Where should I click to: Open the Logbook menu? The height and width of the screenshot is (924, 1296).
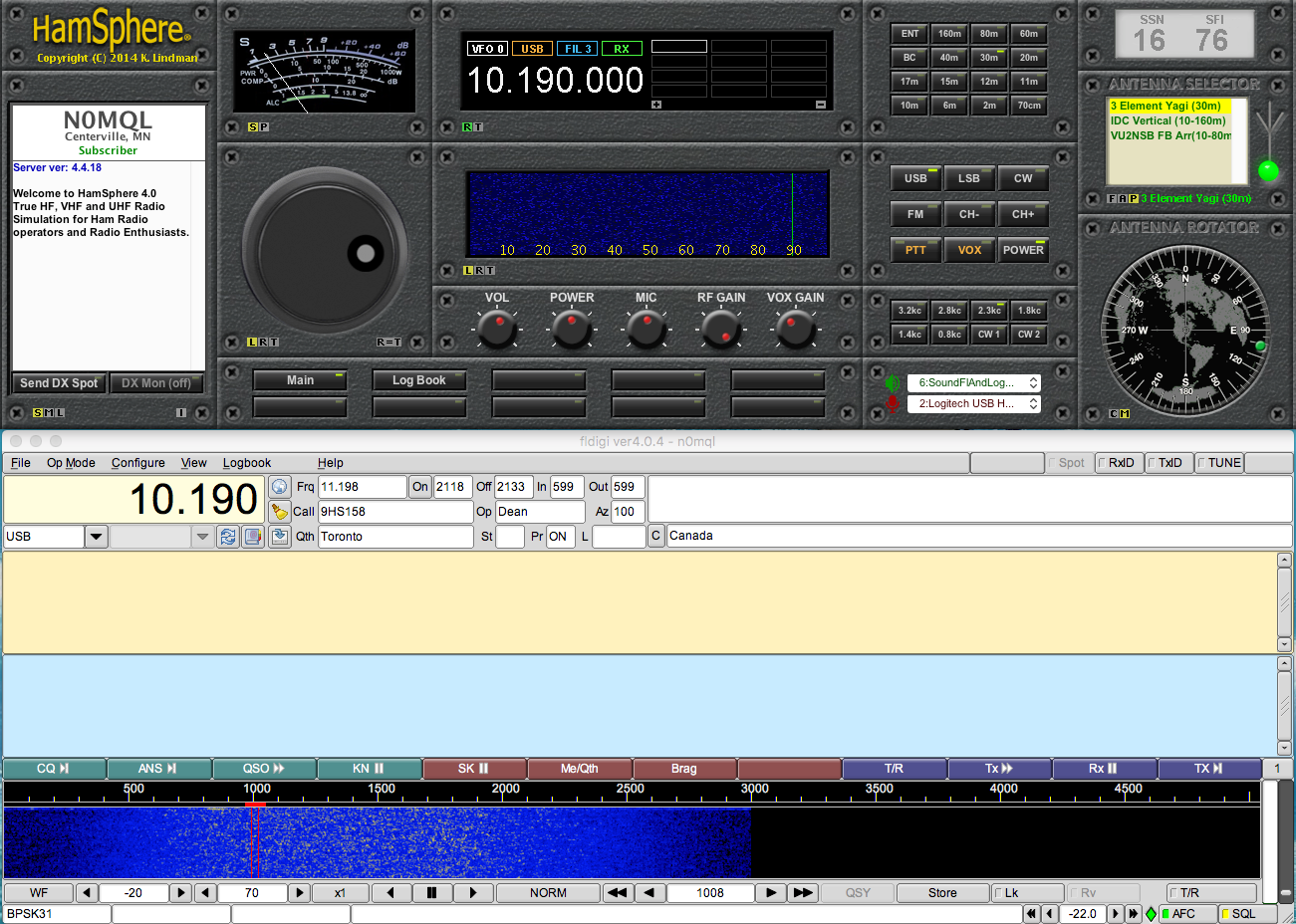coord(247,463)
